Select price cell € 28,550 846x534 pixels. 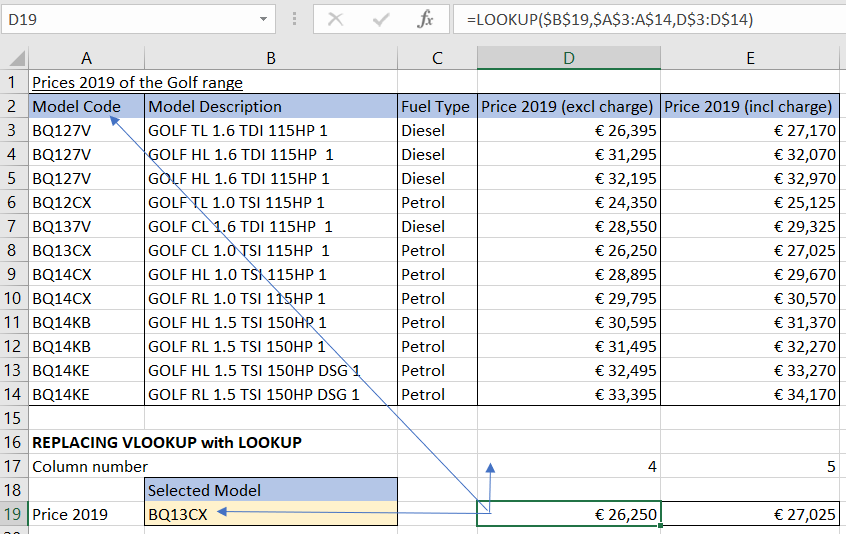click(569, 227)
